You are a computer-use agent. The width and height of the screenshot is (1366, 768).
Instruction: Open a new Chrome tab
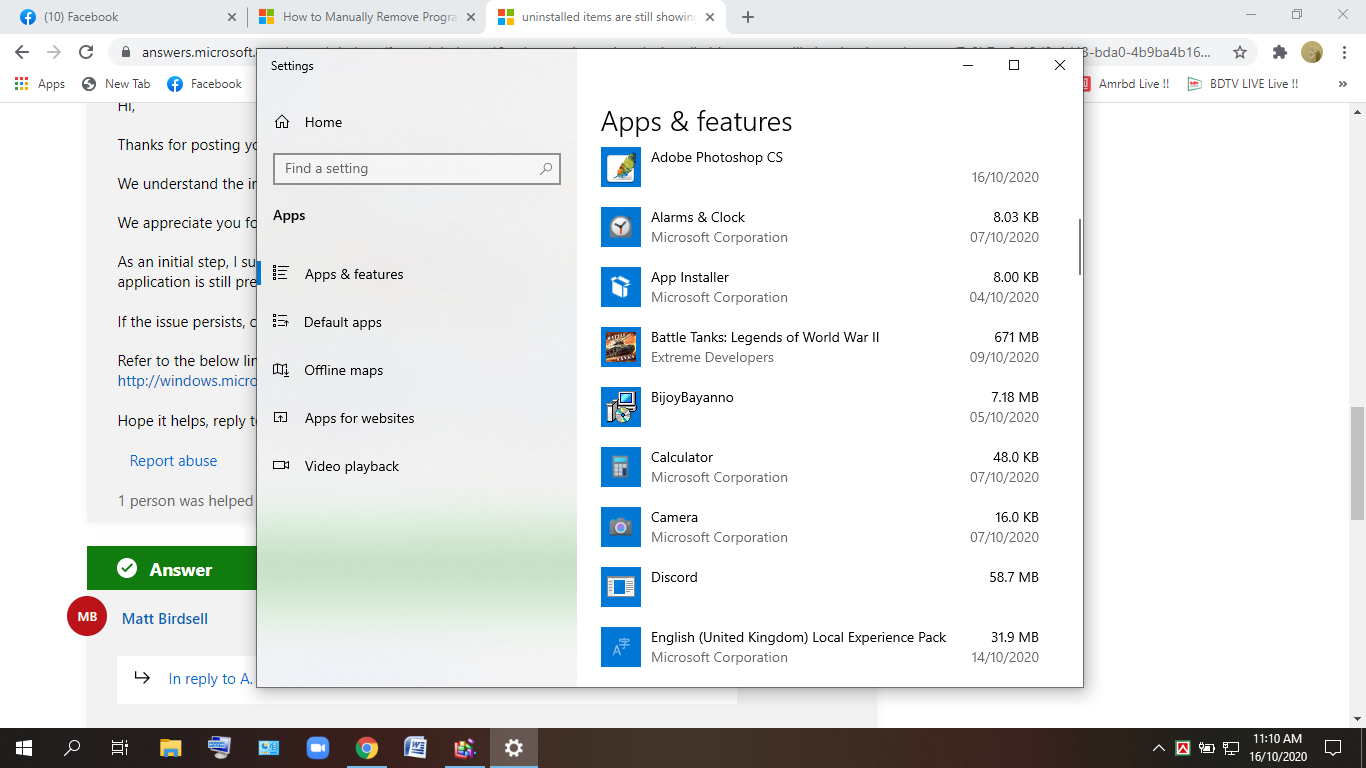[x=748, y=17]
